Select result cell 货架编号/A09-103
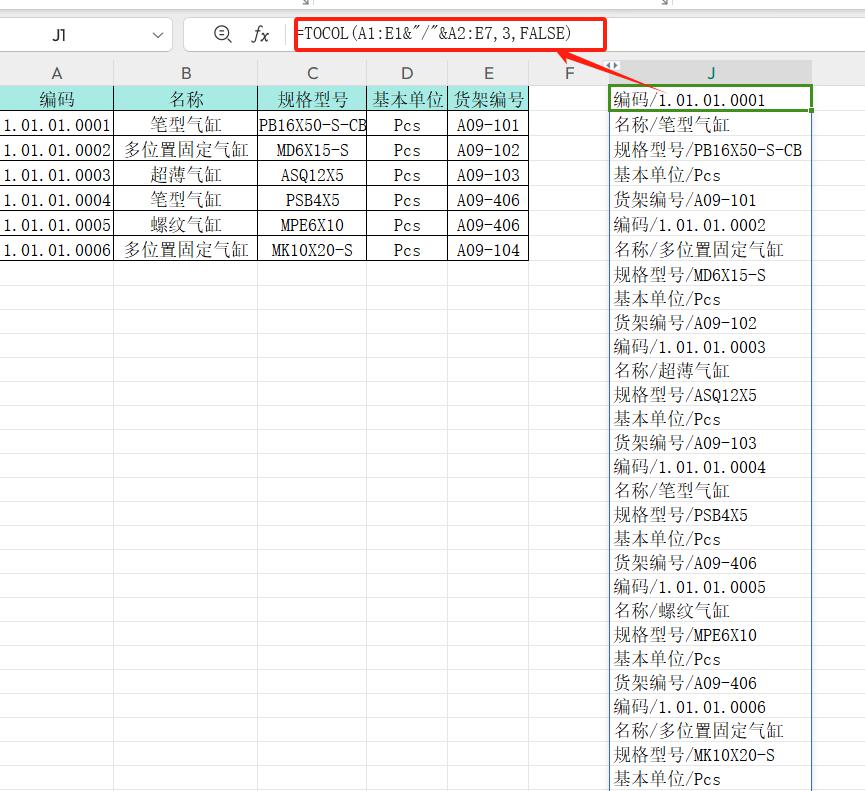 (711, 442)
